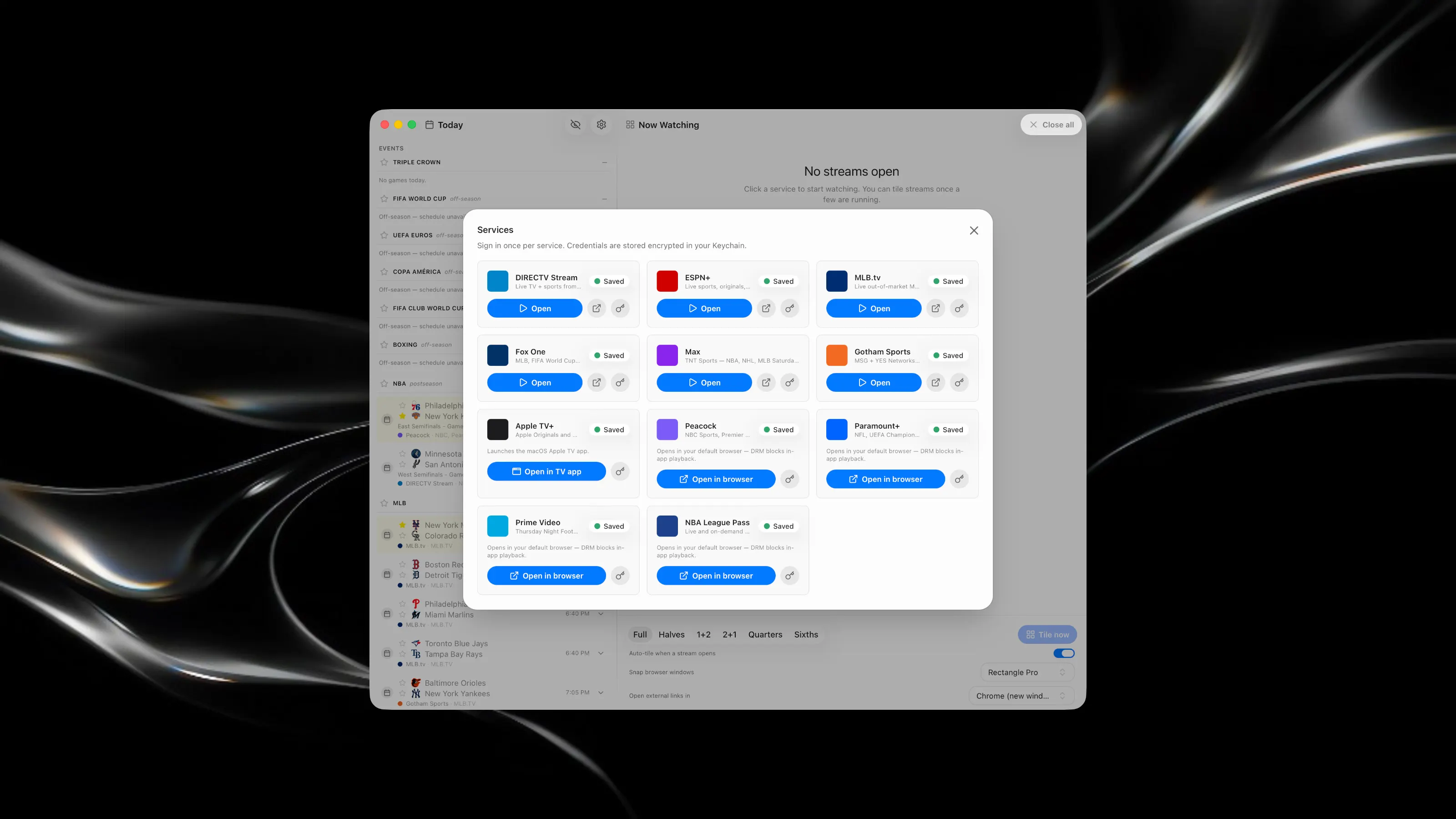Open ESPN+ in external browser icon

766,308
